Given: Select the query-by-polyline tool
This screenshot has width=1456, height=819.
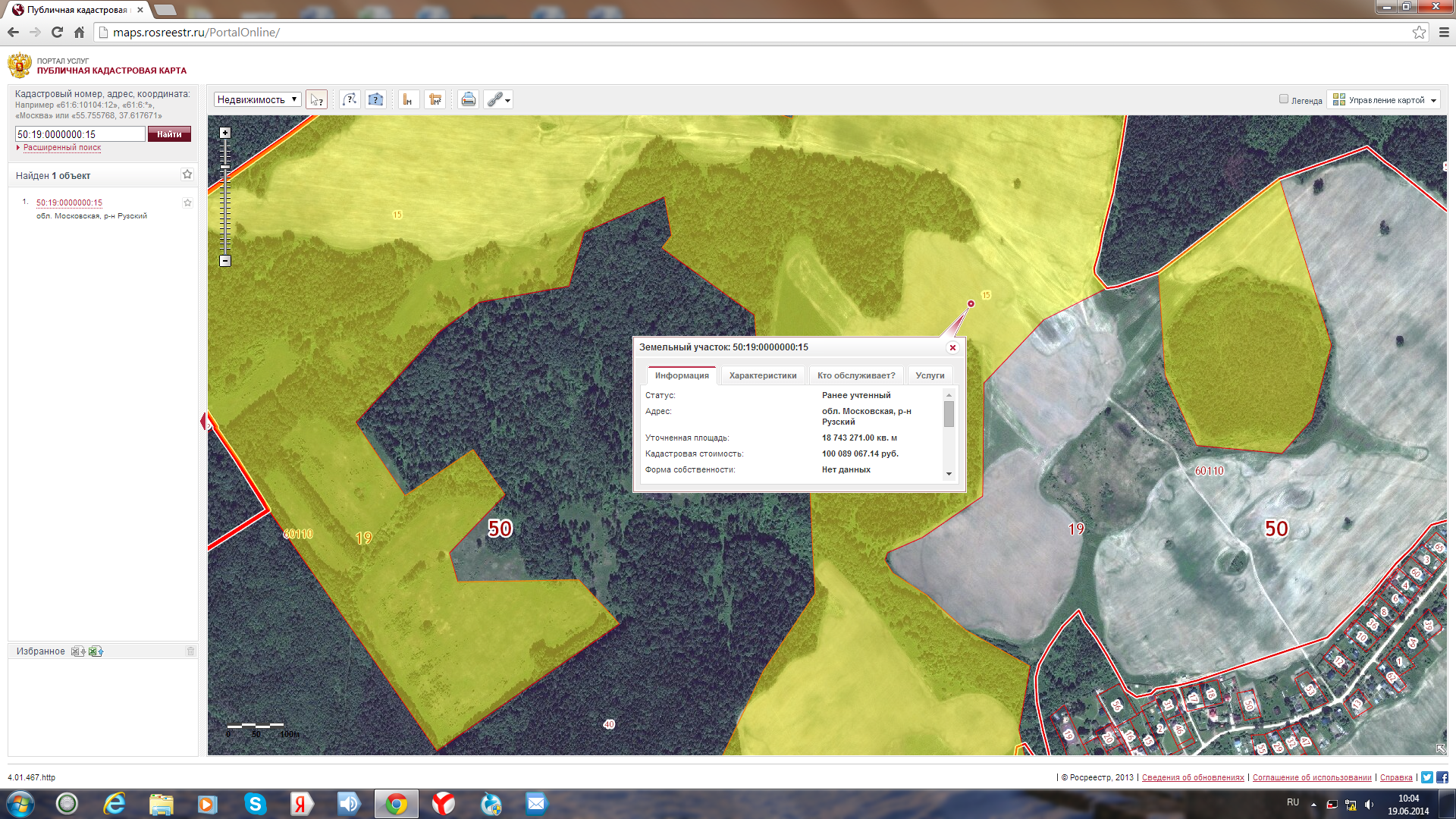Looking at the screenshot, I should (x=350, y=99).
